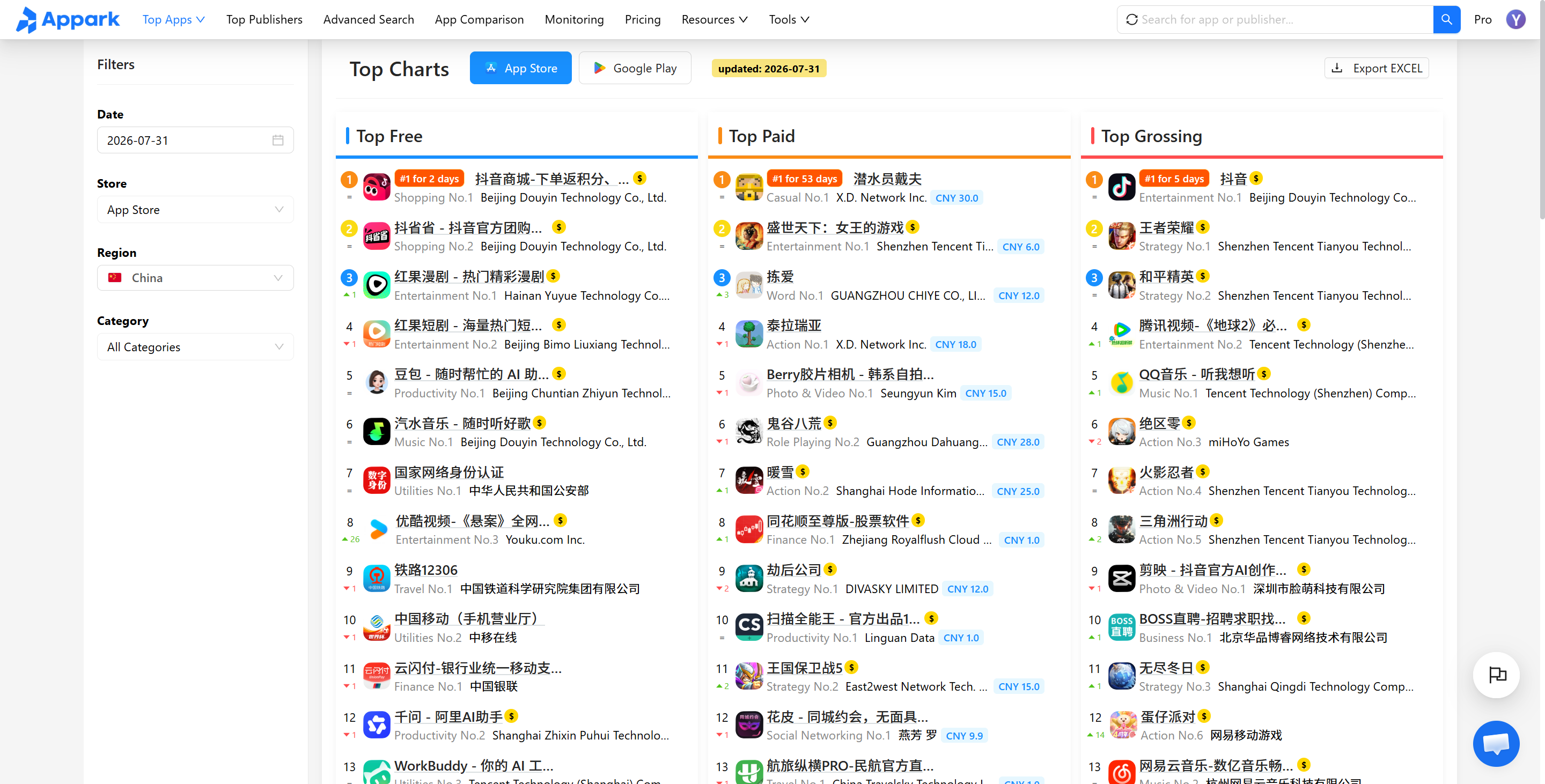Focus the app or publisher search field
Viewport: 1545px width, 784px height.
(1275, 19)
